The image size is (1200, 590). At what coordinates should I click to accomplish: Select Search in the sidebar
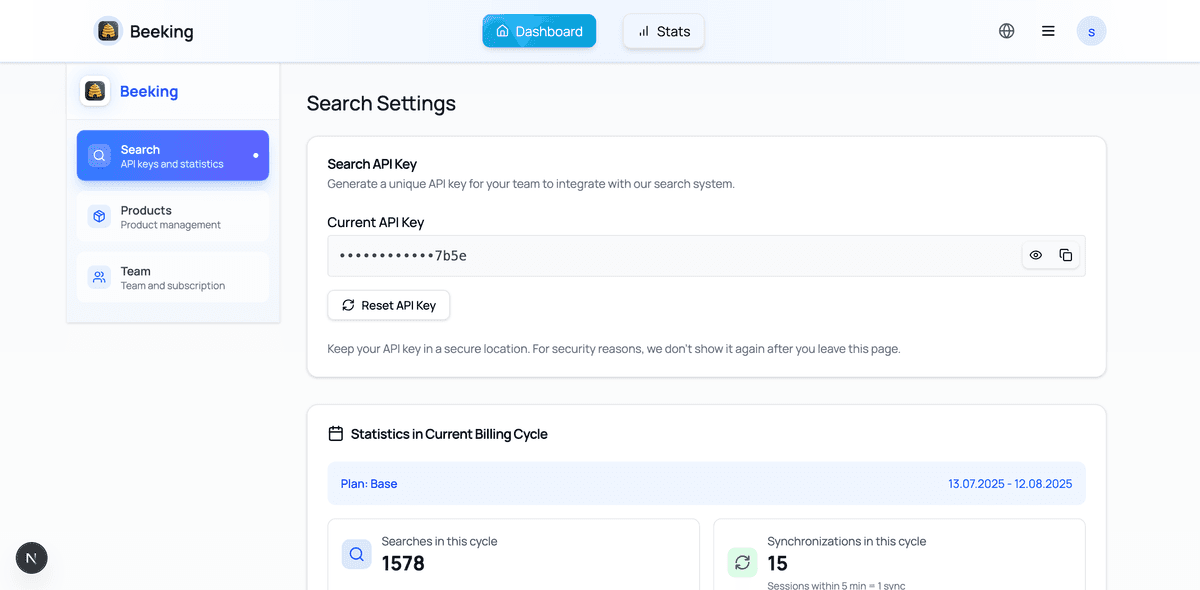tap(173, 156)
